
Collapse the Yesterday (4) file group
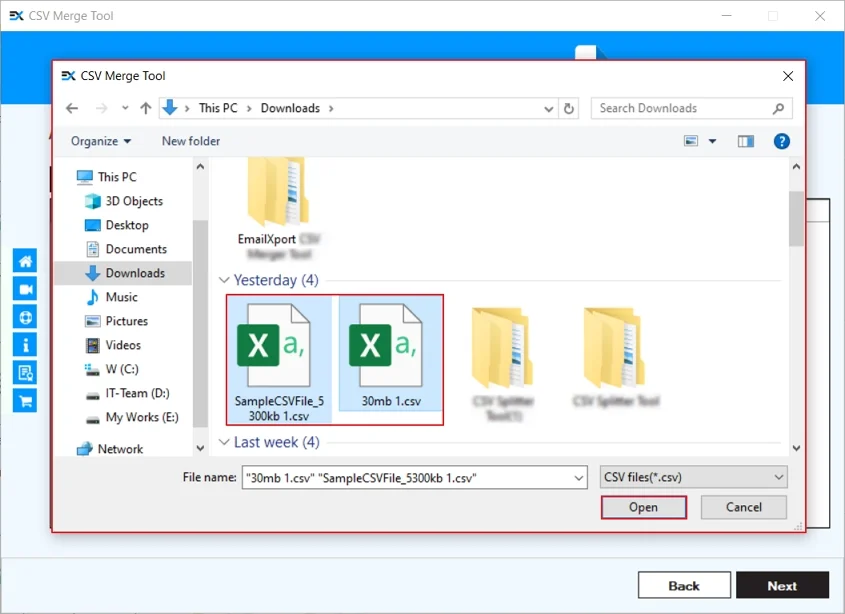click(x=224, y=280)
